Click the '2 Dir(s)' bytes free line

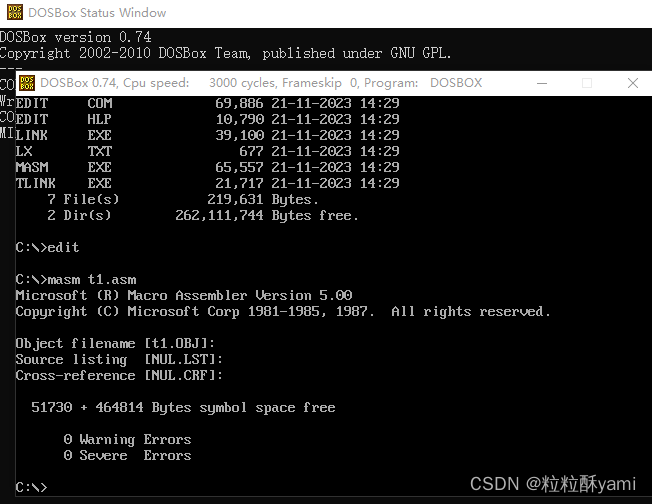tap(203, 215)
